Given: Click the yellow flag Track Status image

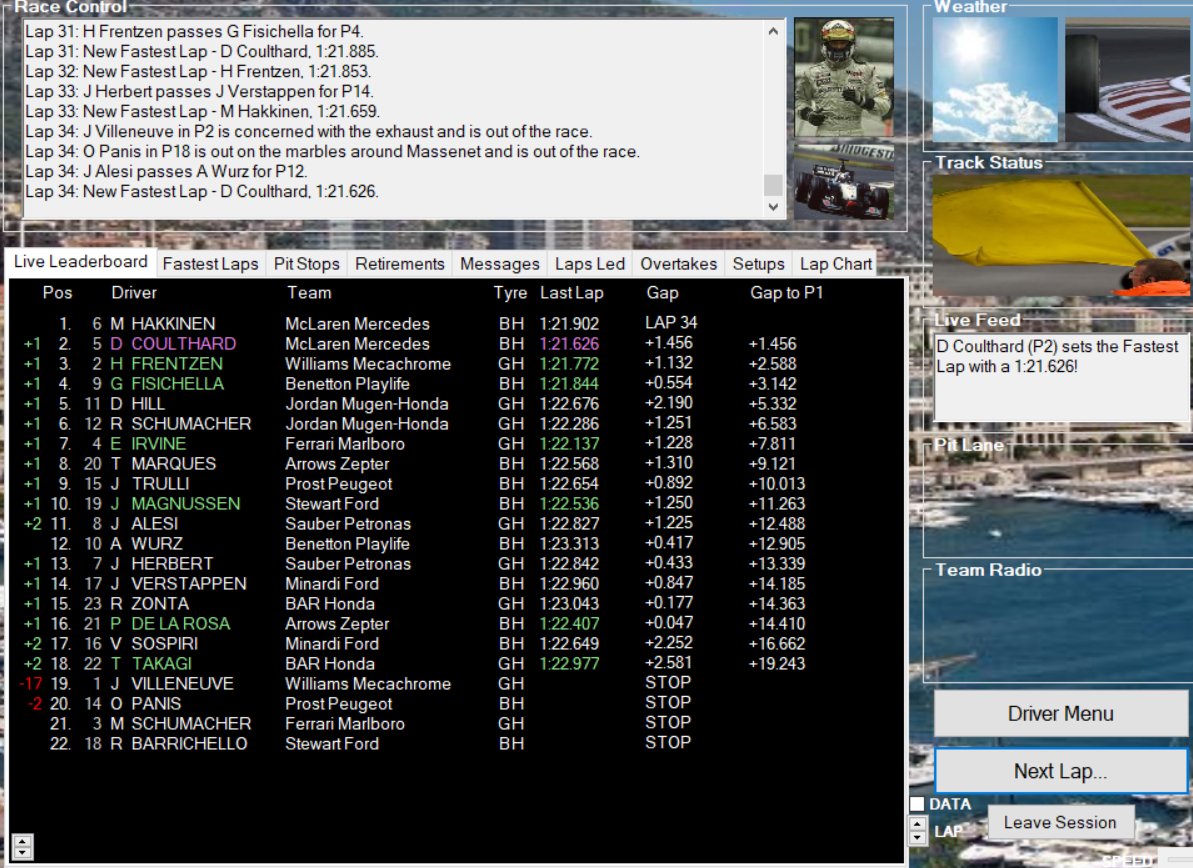Looking at the screenshot, I should click(x=1061, y=235).
